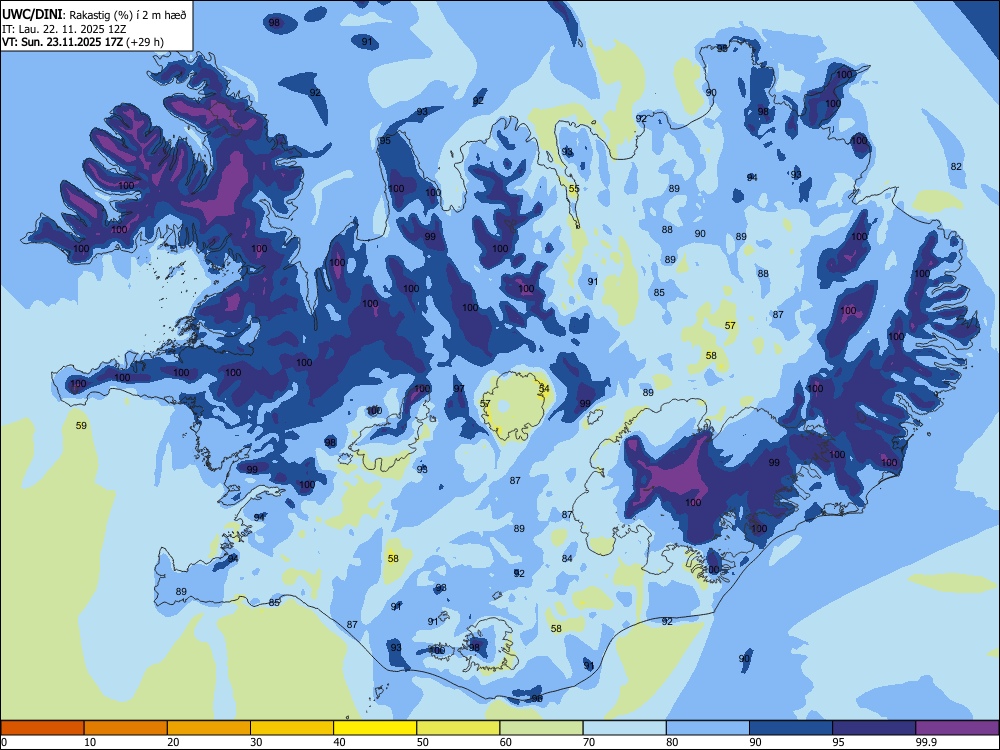This screenshot has height=750, width=1000.
Task: Click the 'VT: Sun. 23.11.2025 17Z (+29 h)' line
Action: 83,42
